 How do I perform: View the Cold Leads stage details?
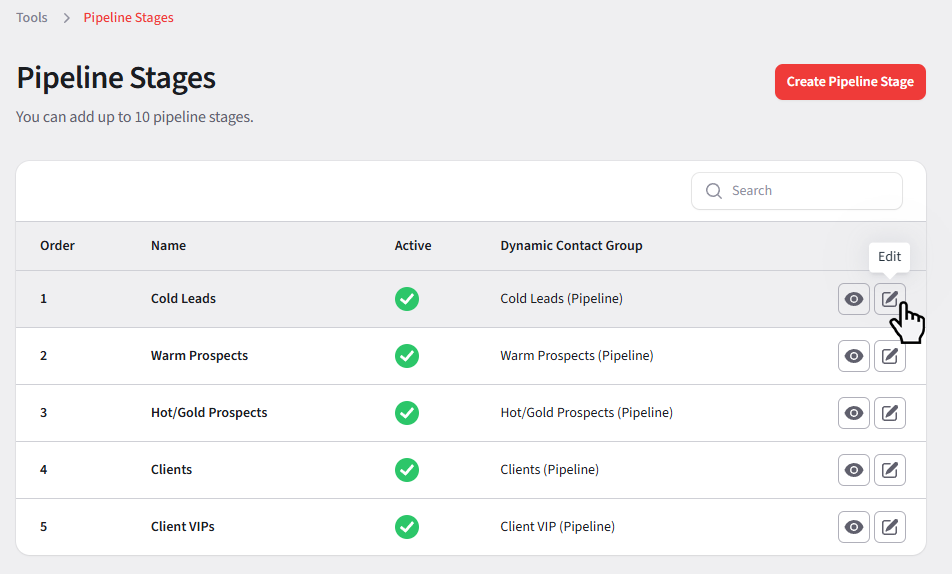(853, 299)
